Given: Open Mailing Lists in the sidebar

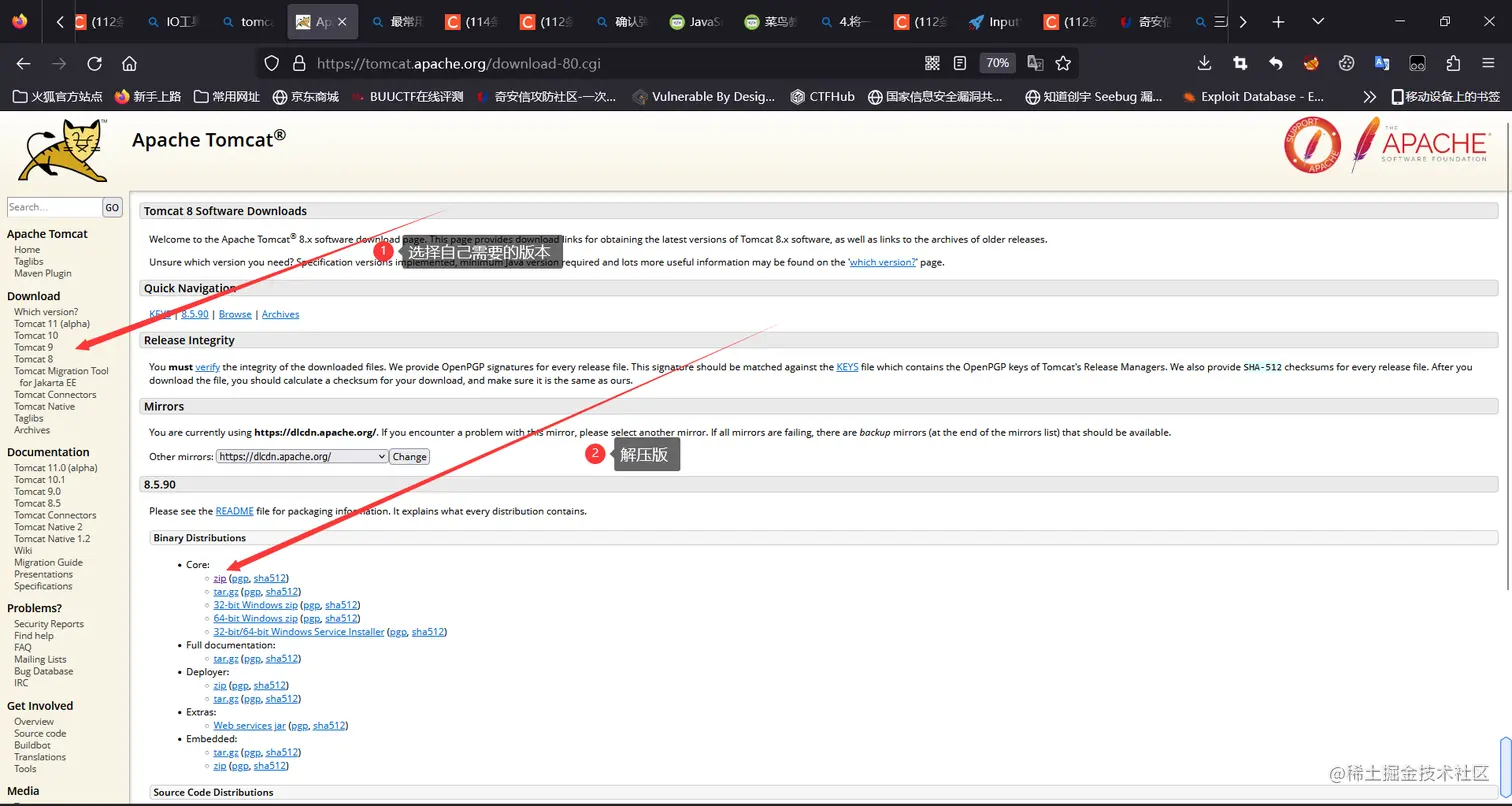Looking at the screenshot, I should [x=40, y=659].
